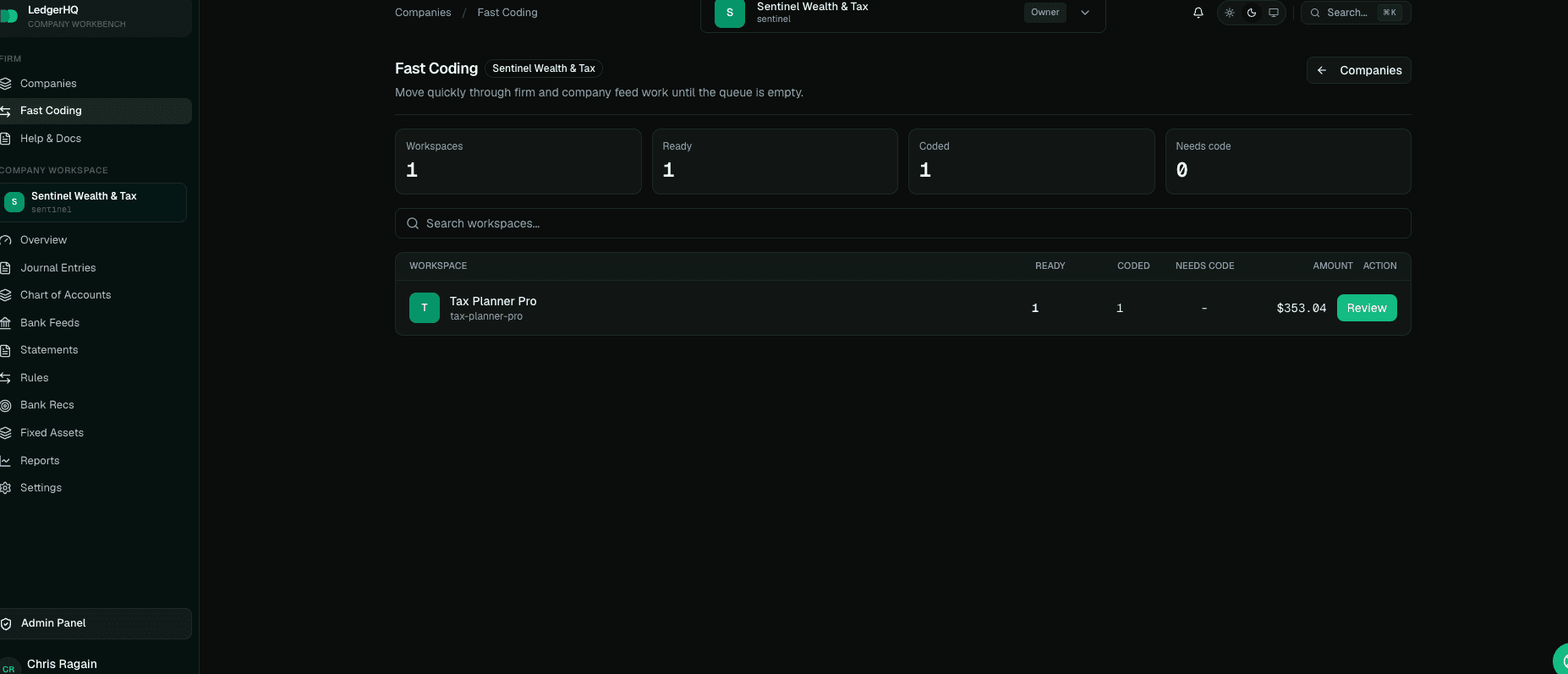Screen dimensions: 1568x674
Task: Select Sentinel Wealth & Tax workspace card
Action: (93, 202)
